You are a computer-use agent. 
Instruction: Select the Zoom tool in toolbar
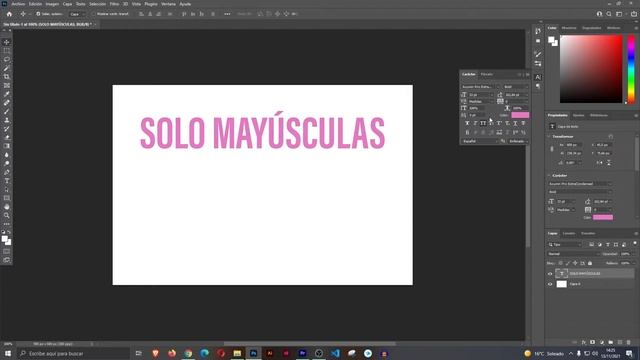[7, 215]
